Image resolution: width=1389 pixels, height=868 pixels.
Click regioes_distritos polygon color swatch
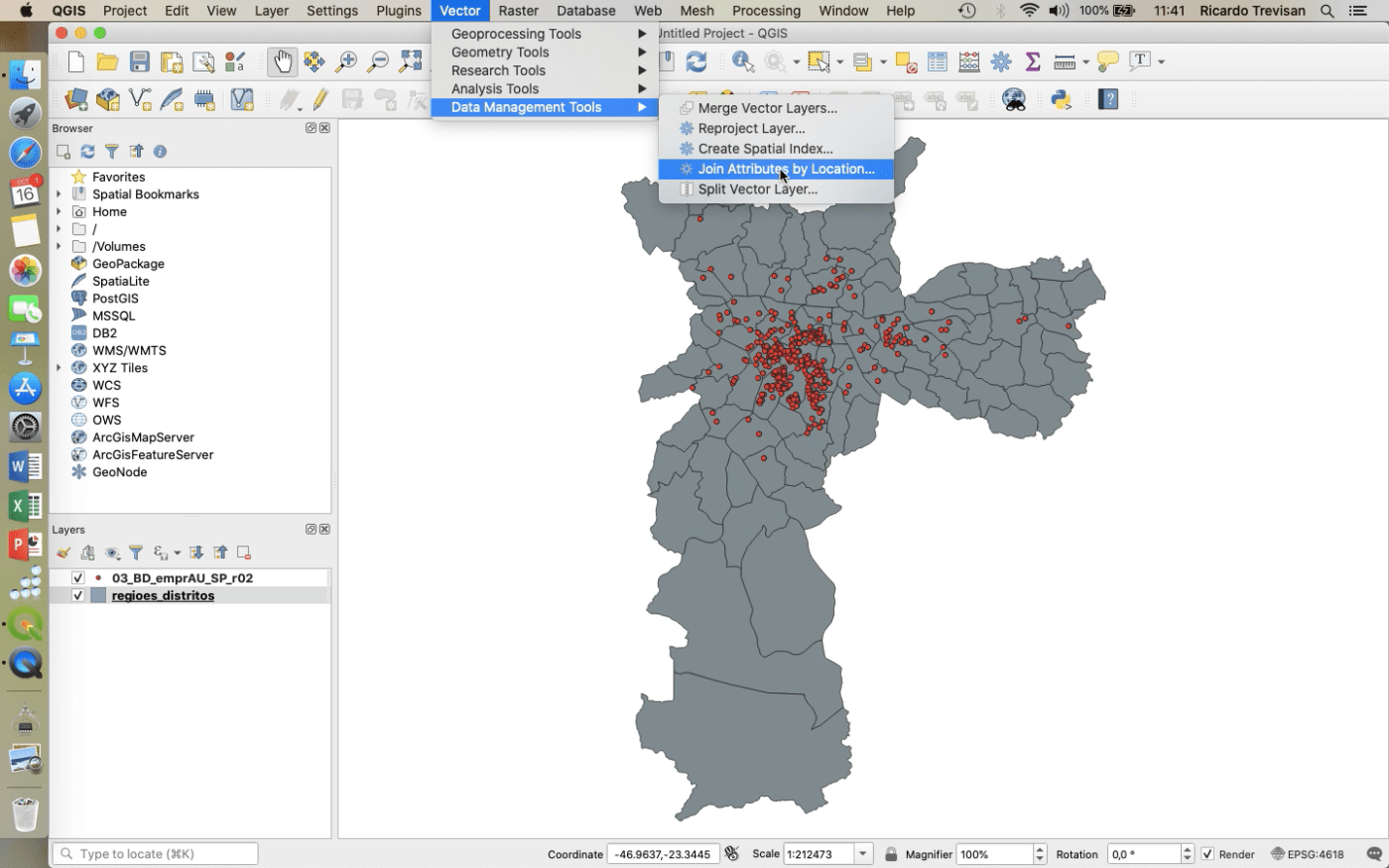(x=98, y=595)
